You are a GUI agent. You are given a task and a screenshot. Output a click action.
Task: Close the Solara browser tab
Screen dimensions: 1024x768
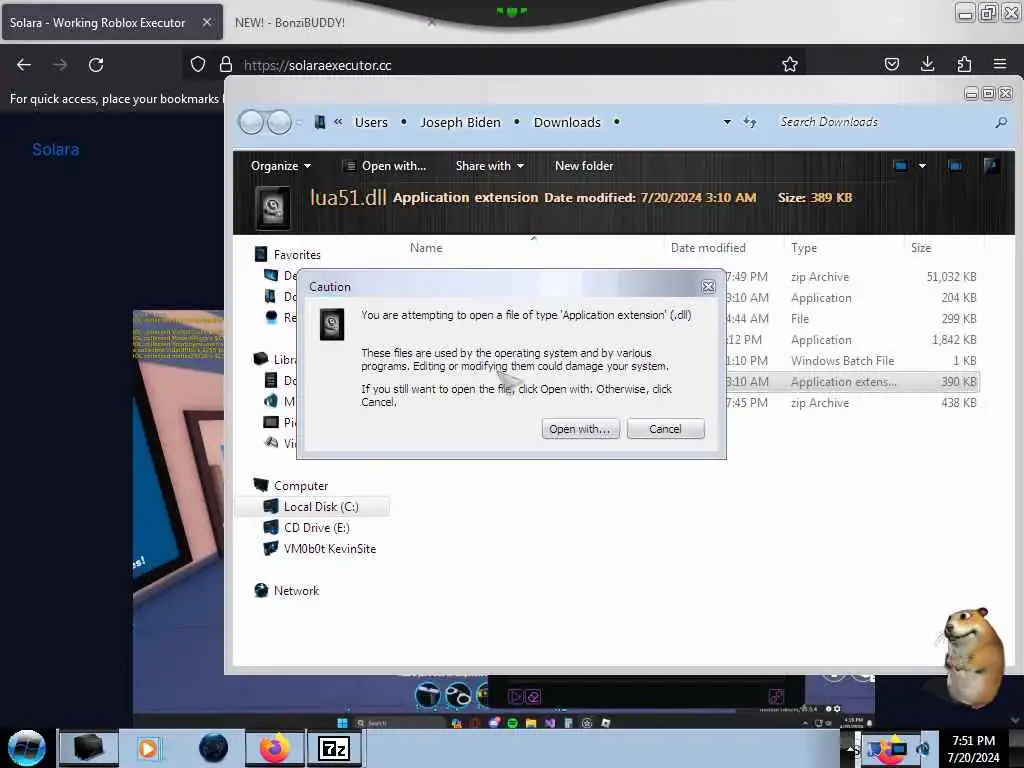click(x=206, y=22)
